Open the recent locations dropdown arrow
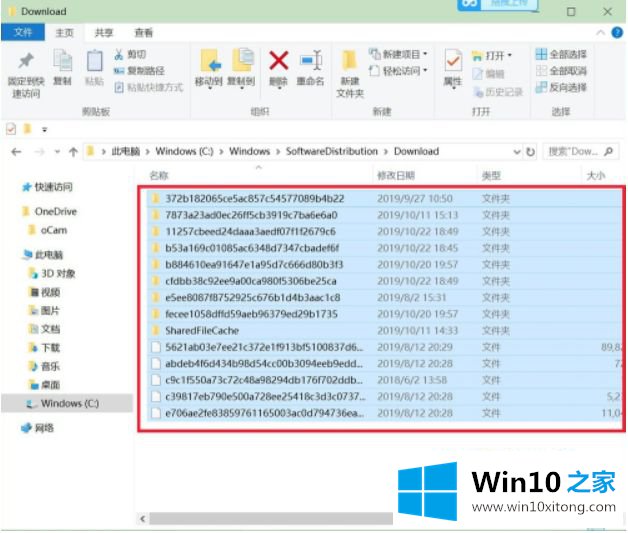The width and height of the screenshot is (628, 533). point(57,152)
